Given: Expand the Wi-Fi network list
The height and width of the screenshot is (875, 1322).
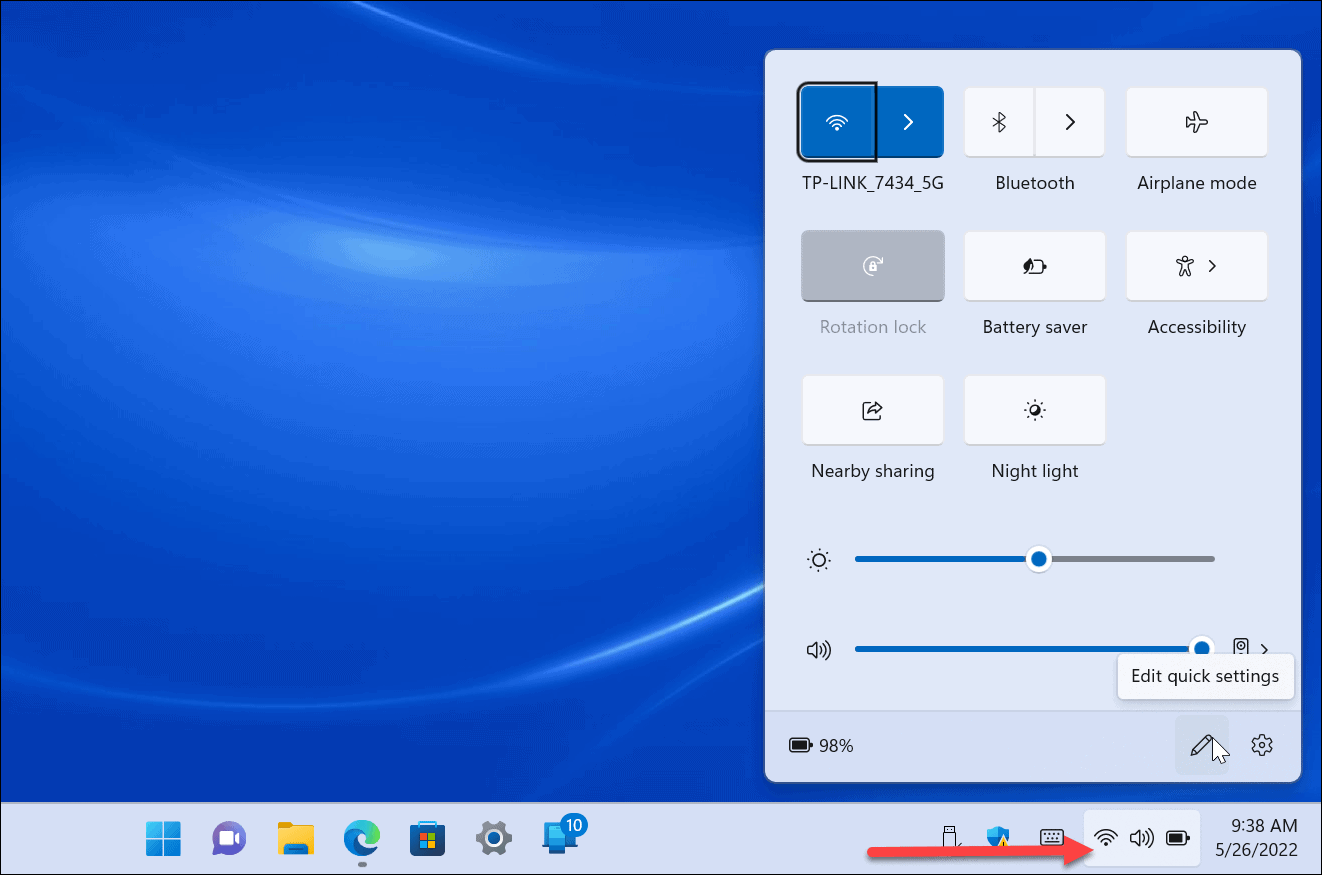Looking at the screenshot, I should click(x=908, y=122).
